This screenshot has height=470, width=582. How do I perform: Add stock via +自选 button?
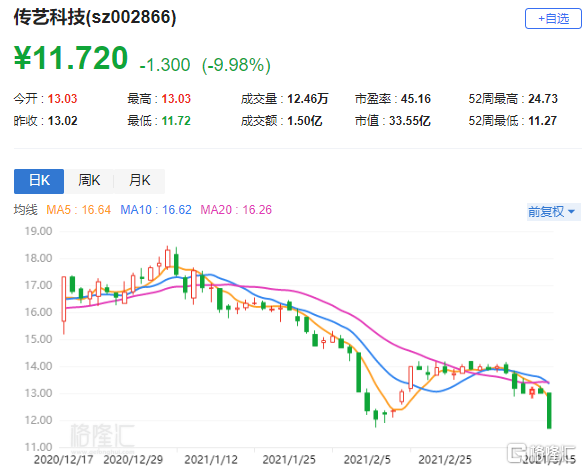click(553, 19)
